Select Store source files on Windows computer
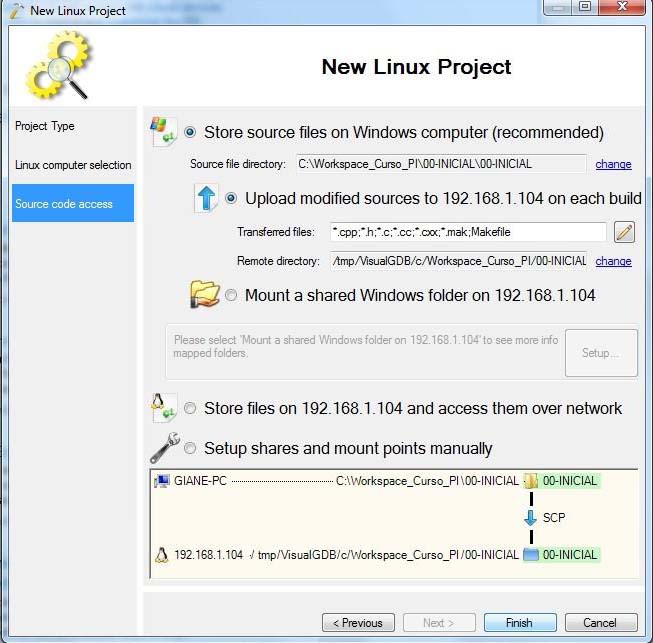Screen dimensions: 653x643 point(190,132)
